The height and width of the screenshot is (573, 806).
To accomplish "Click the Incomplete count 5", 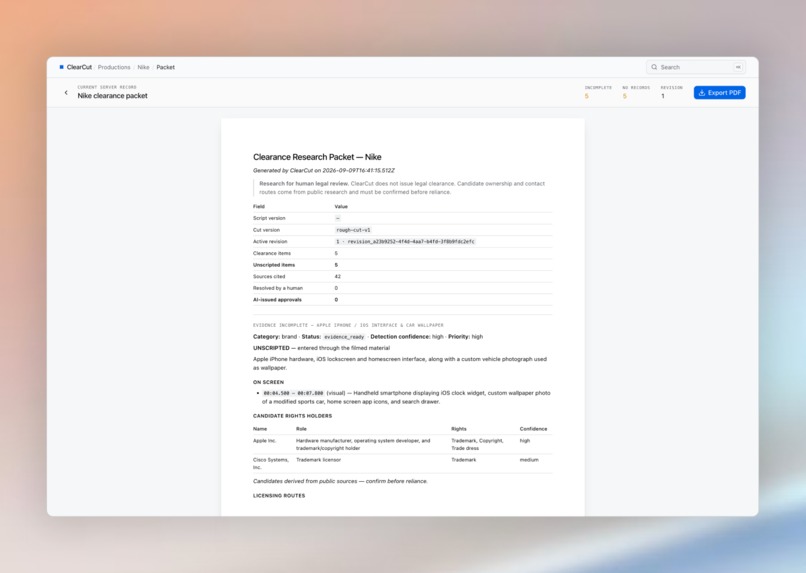I will click(587, 96).
